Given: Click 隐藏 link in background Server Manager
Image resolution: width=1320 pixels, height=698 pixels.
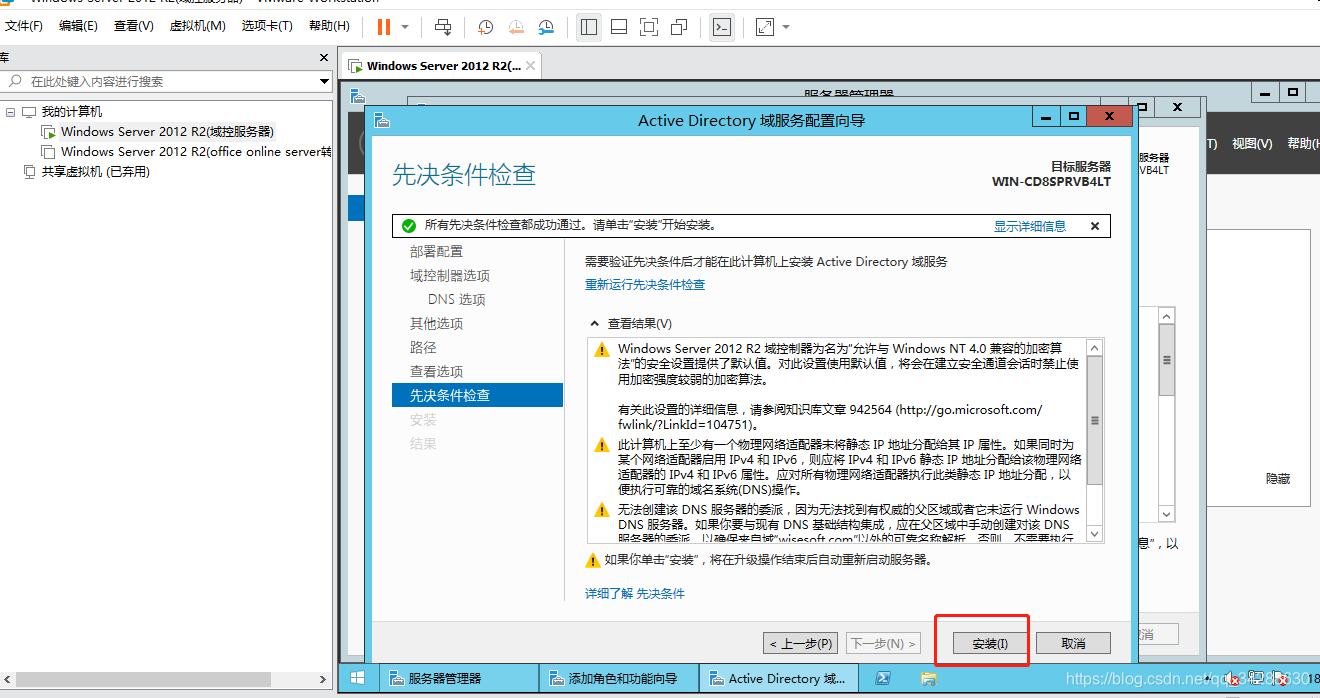Looking at the screenshot, I should [1278, 479].
